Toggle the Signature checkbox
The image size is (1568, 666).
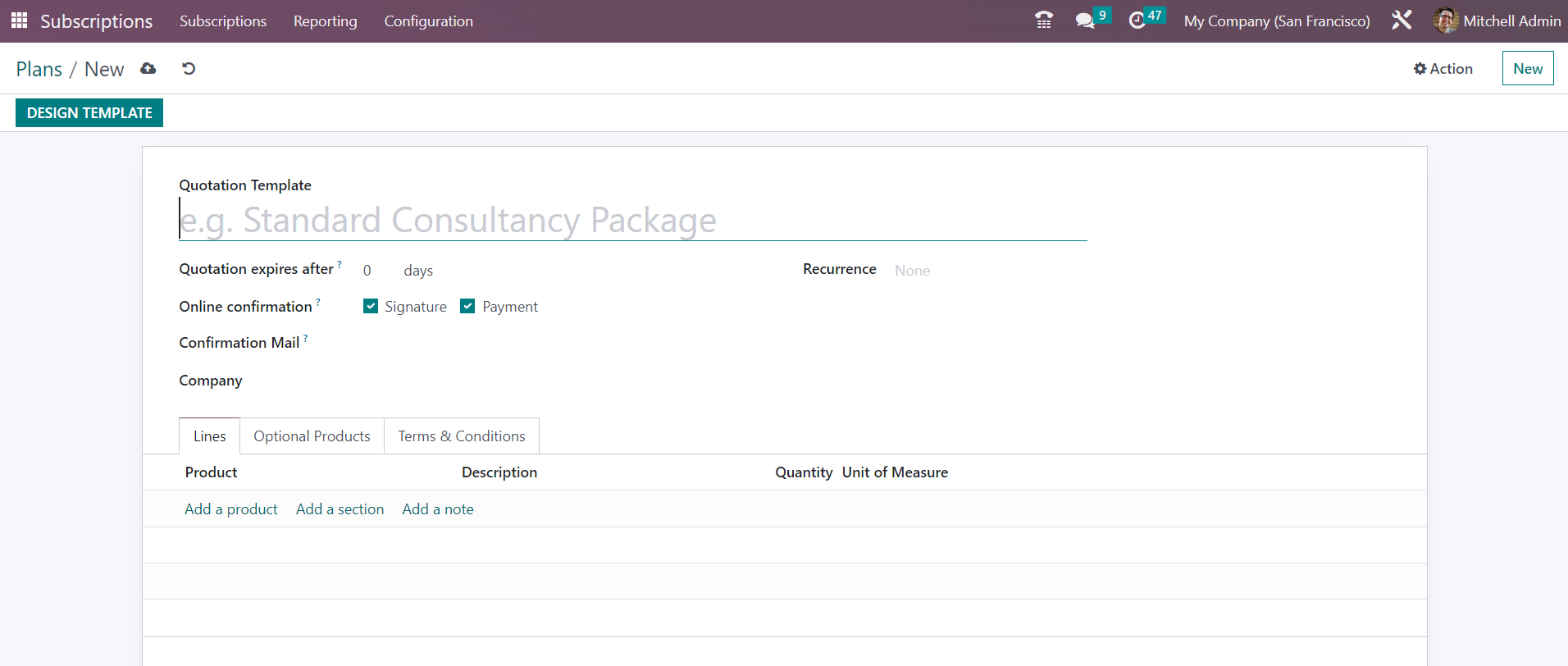click(371, 306)
